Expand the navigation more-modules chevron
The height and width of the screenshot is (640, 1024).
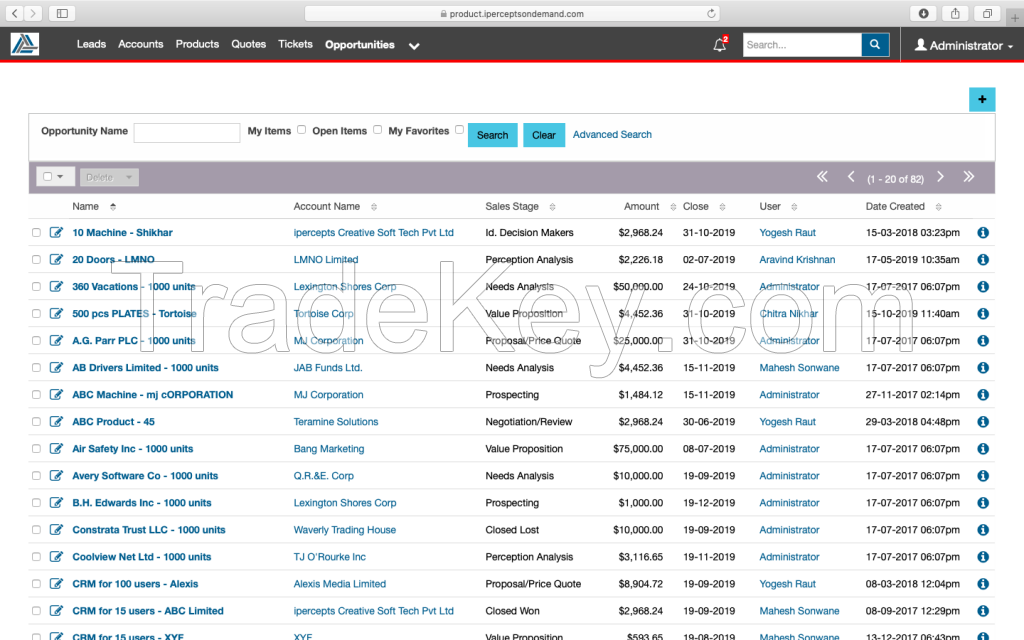414,46
